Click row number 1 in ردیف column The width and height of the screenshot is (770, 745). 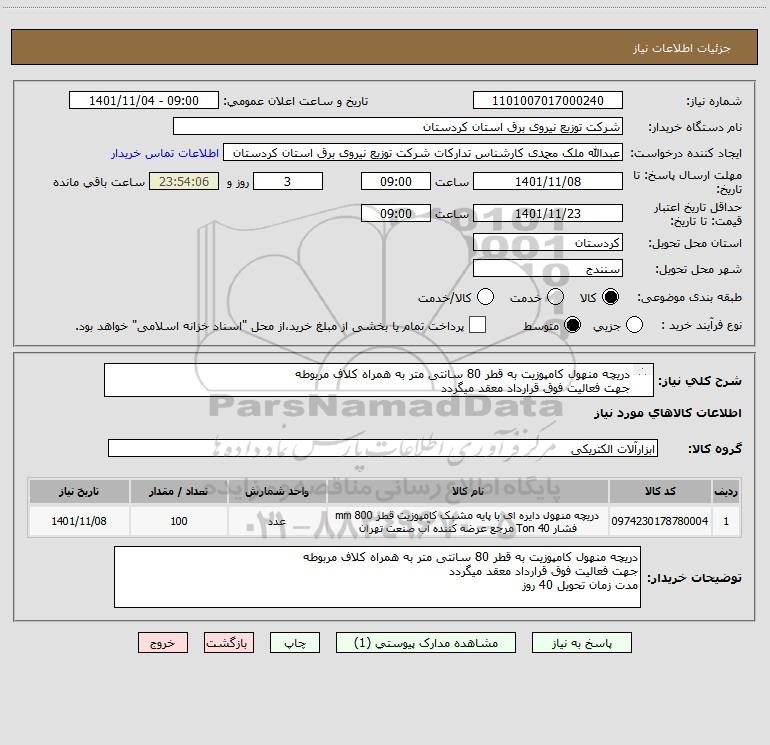click(x=726, y=521)
